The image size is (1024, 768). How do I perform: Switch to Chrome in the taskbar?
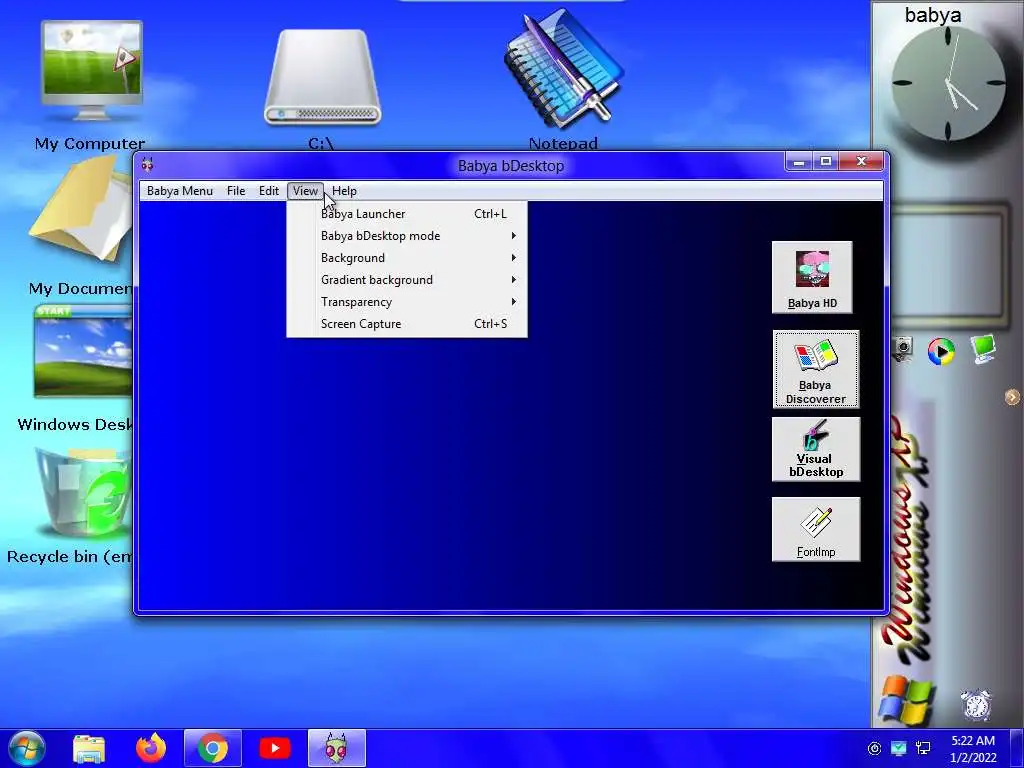tap(213, 748)
